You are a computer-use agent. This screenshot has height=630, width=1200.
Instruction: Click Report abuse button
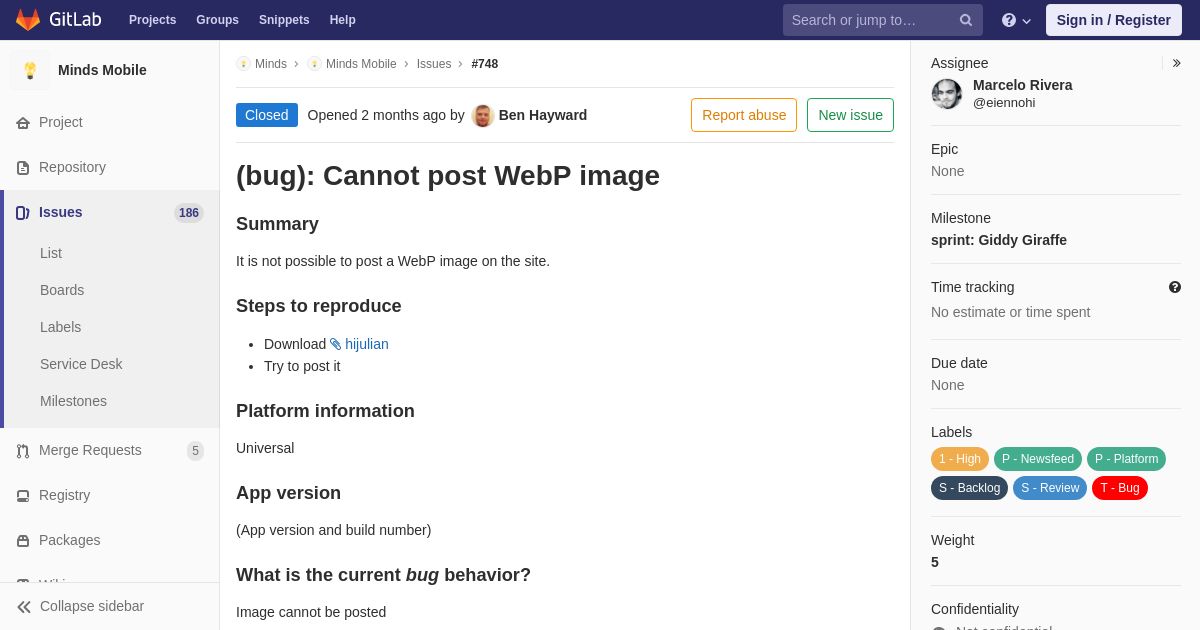tap(744, 115)
